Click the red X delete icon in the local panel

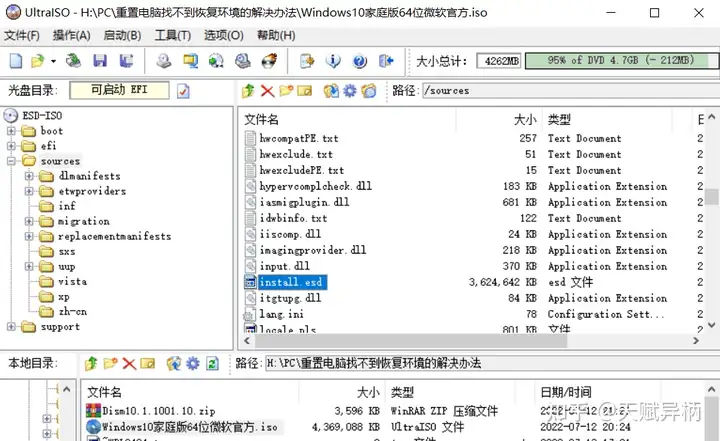(x=129, y=364)
